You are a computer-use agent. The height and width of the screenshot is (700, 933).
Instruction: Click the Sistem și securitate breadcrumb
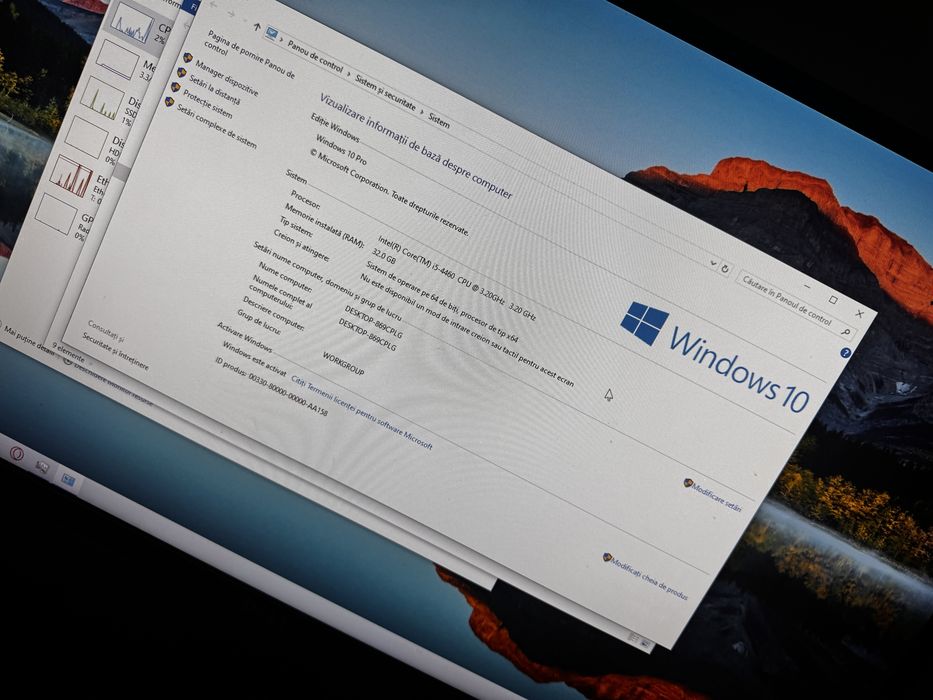point(385,92)
